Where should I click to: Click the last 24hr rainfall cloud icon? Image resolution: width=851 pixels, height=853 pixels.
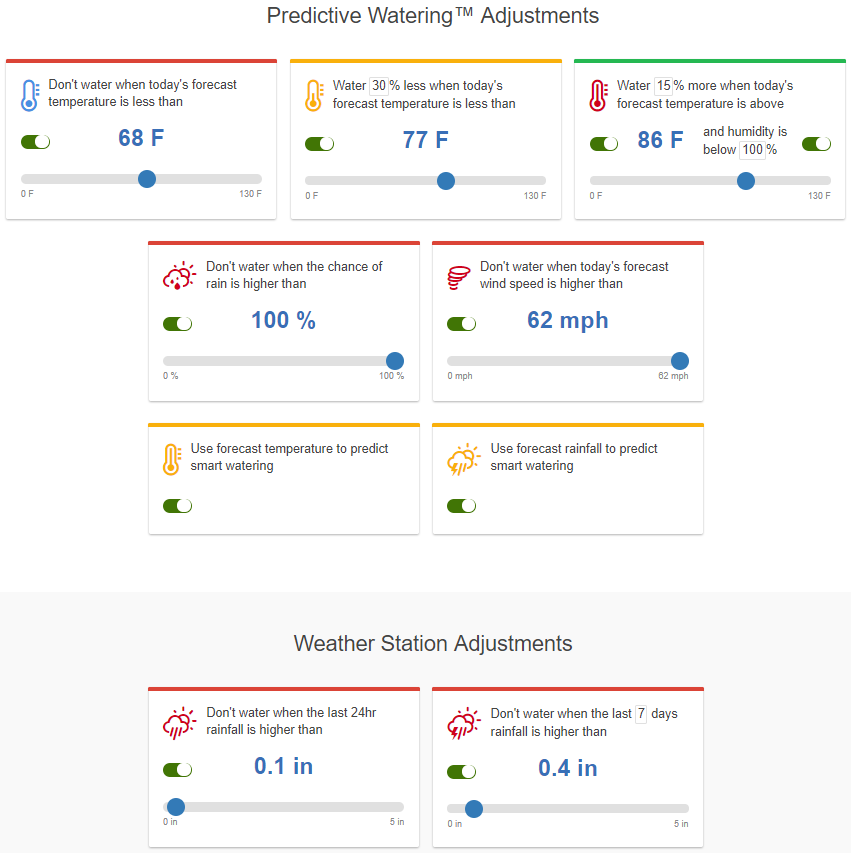pos(179,723)
